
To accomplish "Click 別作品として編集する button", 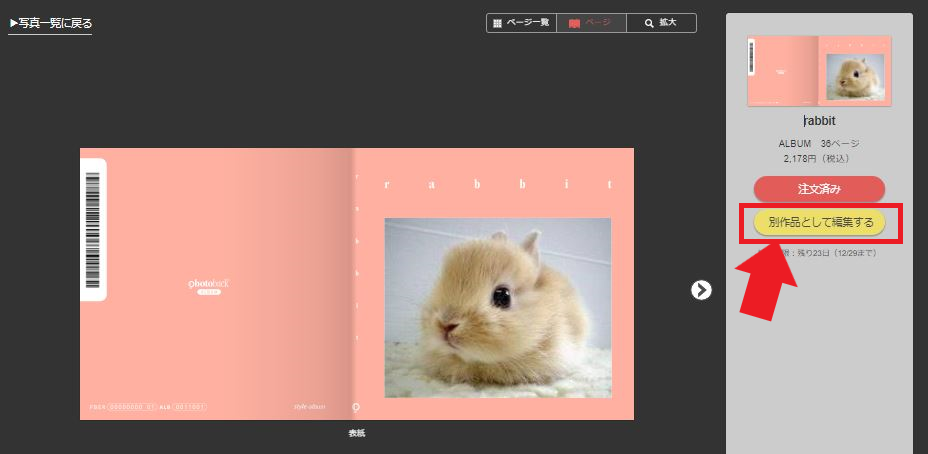I will point(819,223).
